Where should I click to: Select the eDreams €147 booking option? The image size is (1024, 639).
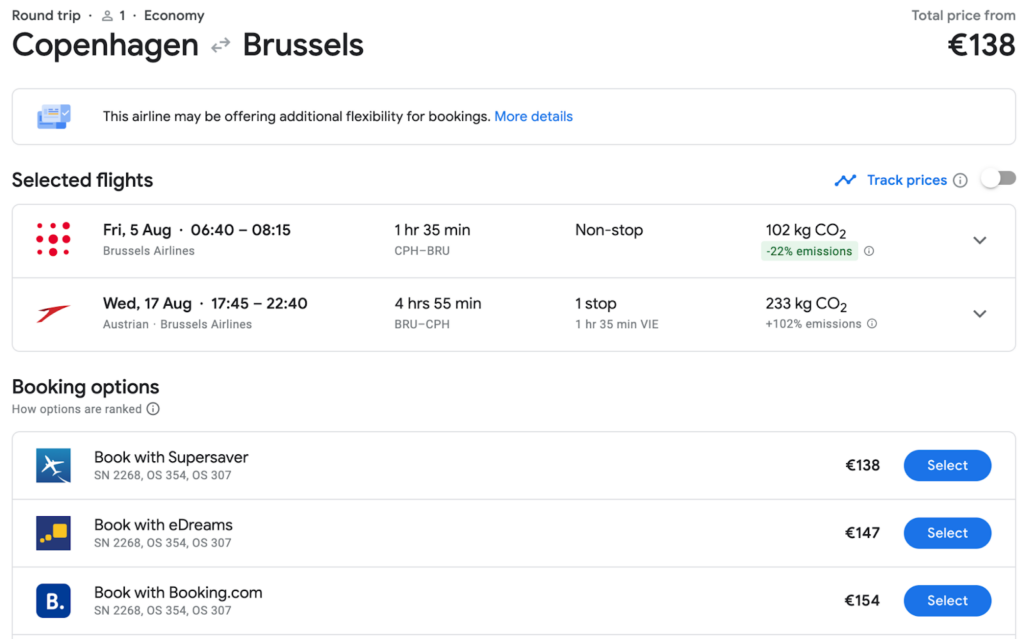pyautogui.click(x=947, y=533)
